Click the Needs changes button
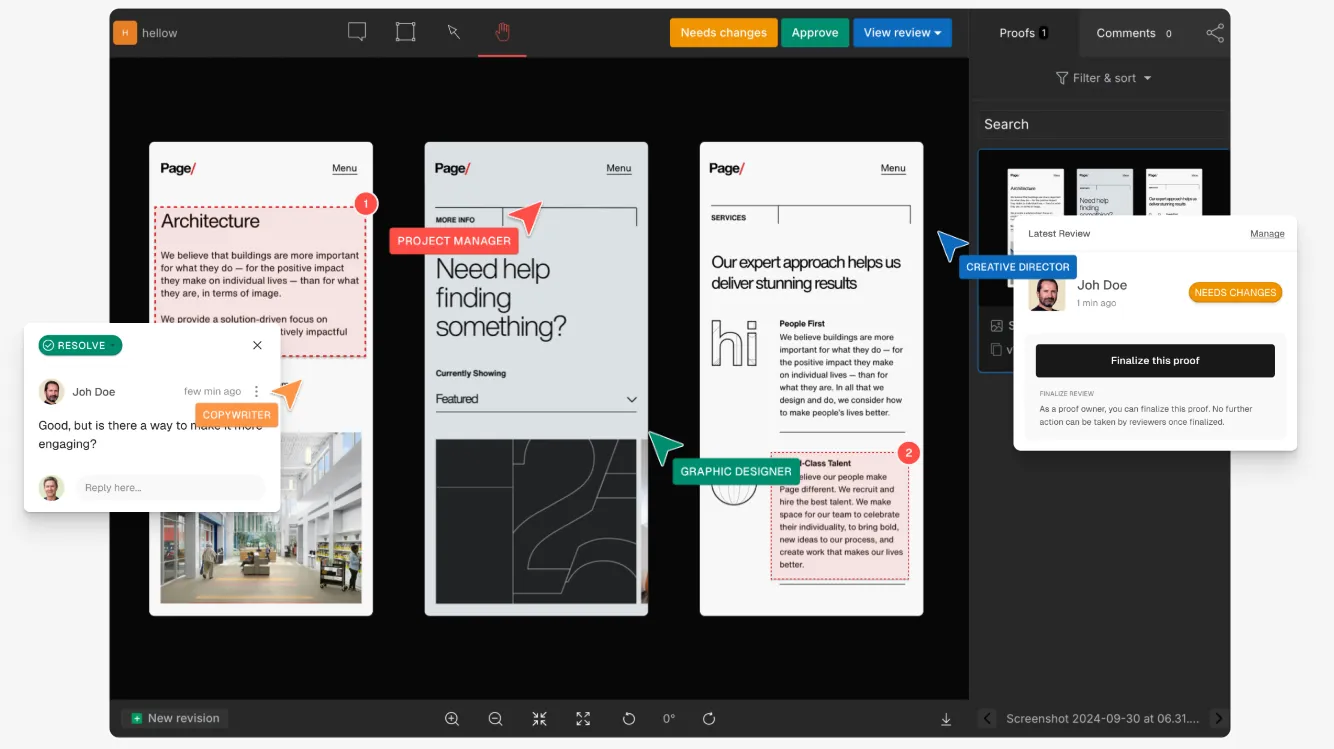 pyautogui.click(x=723, y=32)
